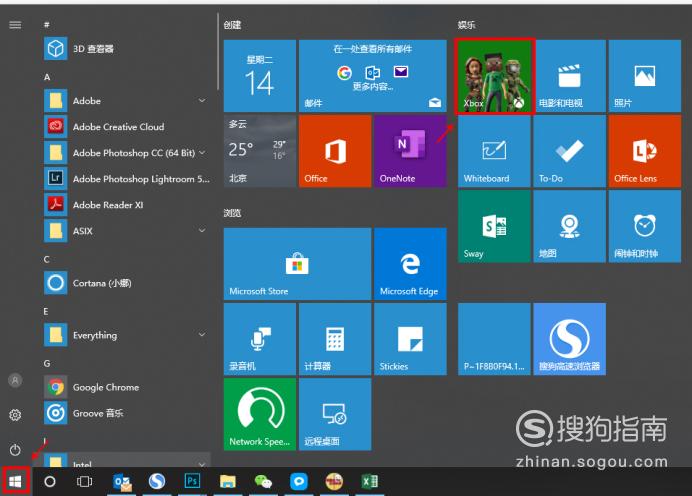The image size is (692, 496).
Task: Open the Xbox tile
Action: 494,76
